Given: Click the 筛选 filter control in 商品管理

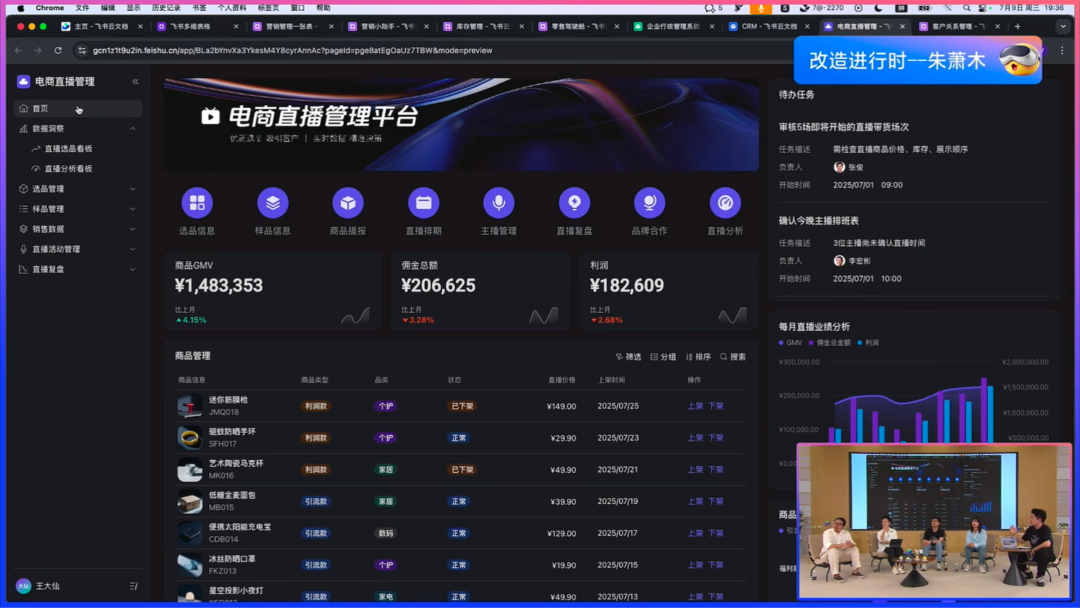Looking at the screenshot, I should pos(628,357).
